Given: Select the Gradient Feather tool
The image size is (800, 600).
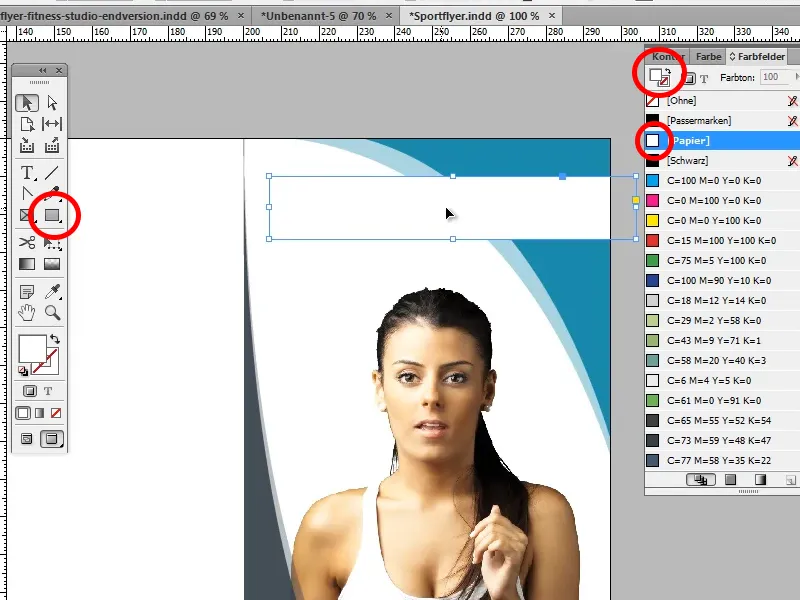Looking at the screenshot, I should [52, 264].
